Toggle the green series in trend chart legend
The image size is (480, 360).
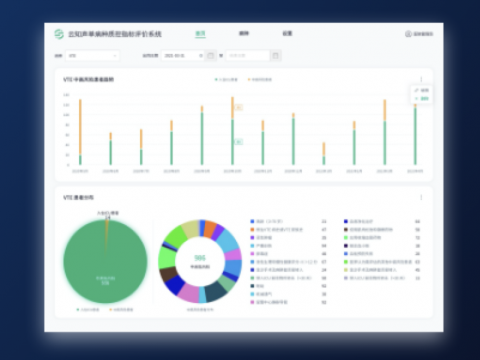pos(226,80)
